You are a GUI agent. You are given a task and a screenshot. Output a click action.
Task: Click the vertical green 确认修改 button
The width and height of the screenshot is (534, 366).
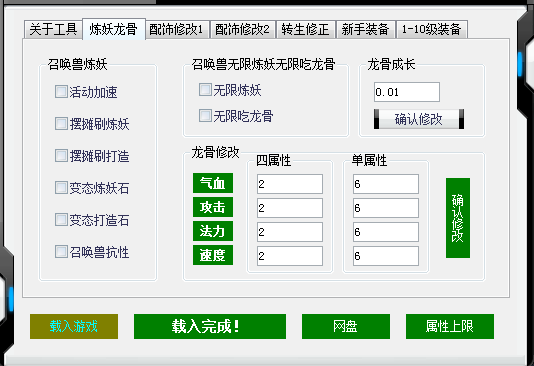tap(458, 218)
